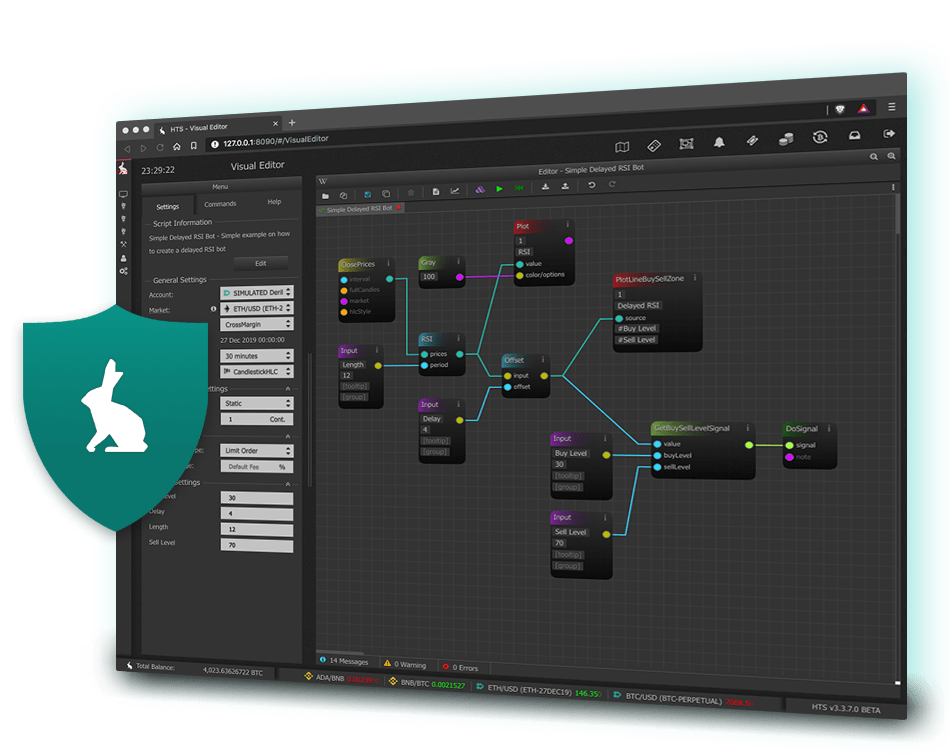Open the monitor icon in left sidebar

(x=124, y=194)
